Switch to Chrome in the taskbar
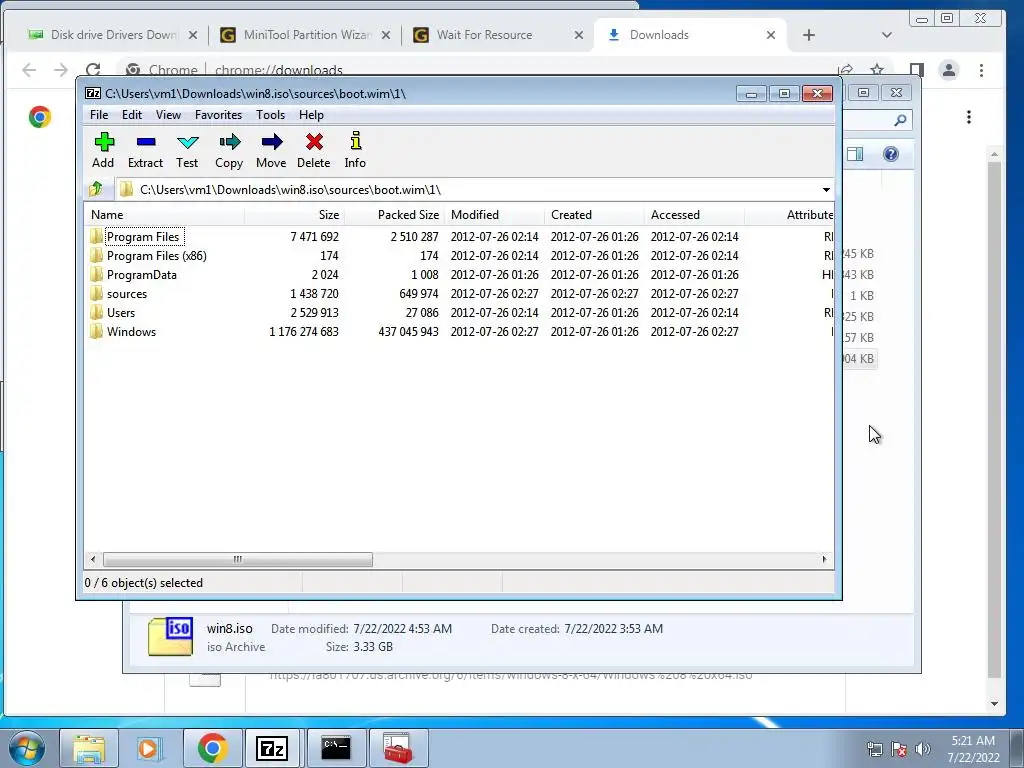 212,748
